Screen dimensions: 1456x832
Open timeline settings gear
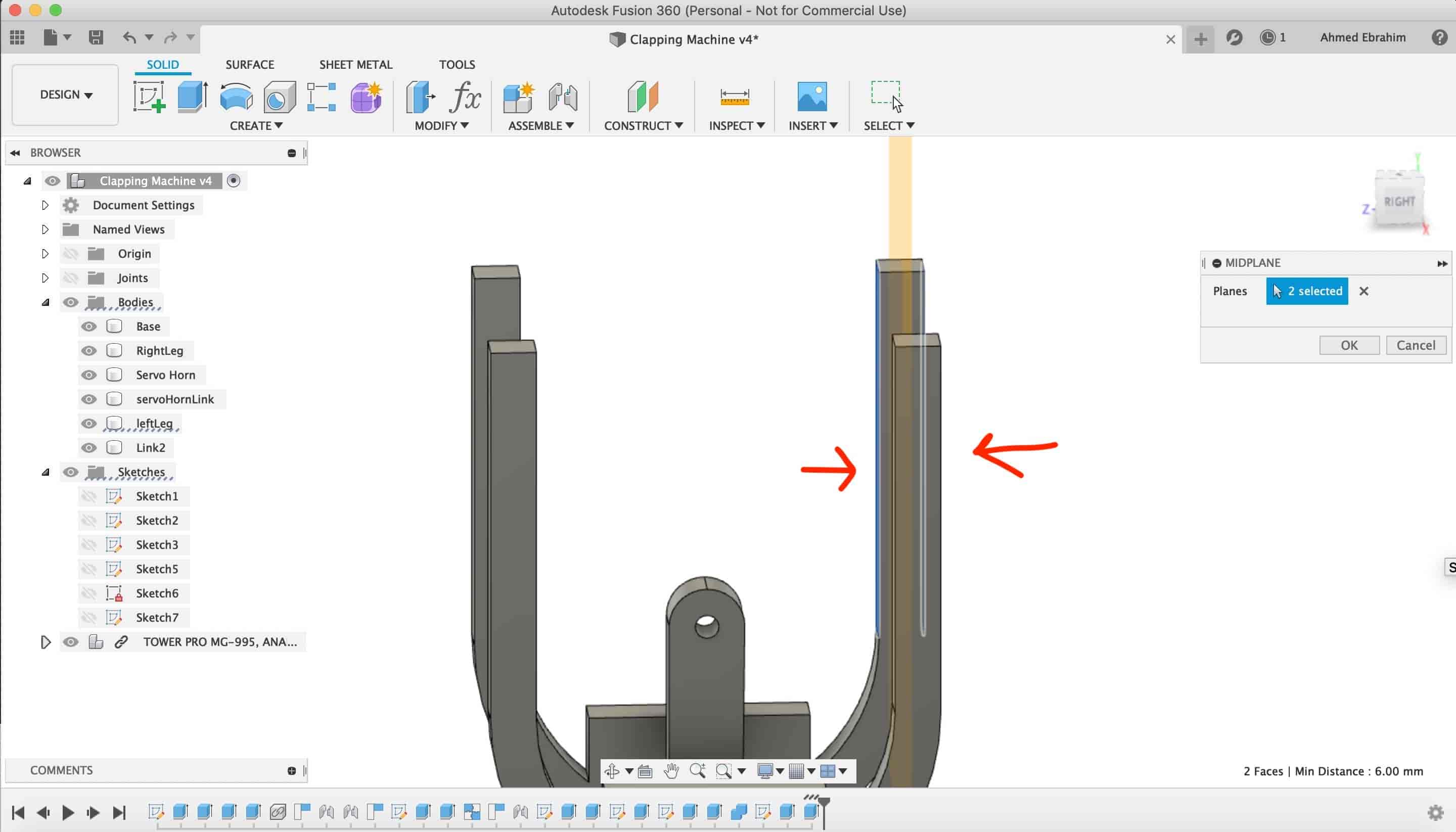(x=1435, y=812)
